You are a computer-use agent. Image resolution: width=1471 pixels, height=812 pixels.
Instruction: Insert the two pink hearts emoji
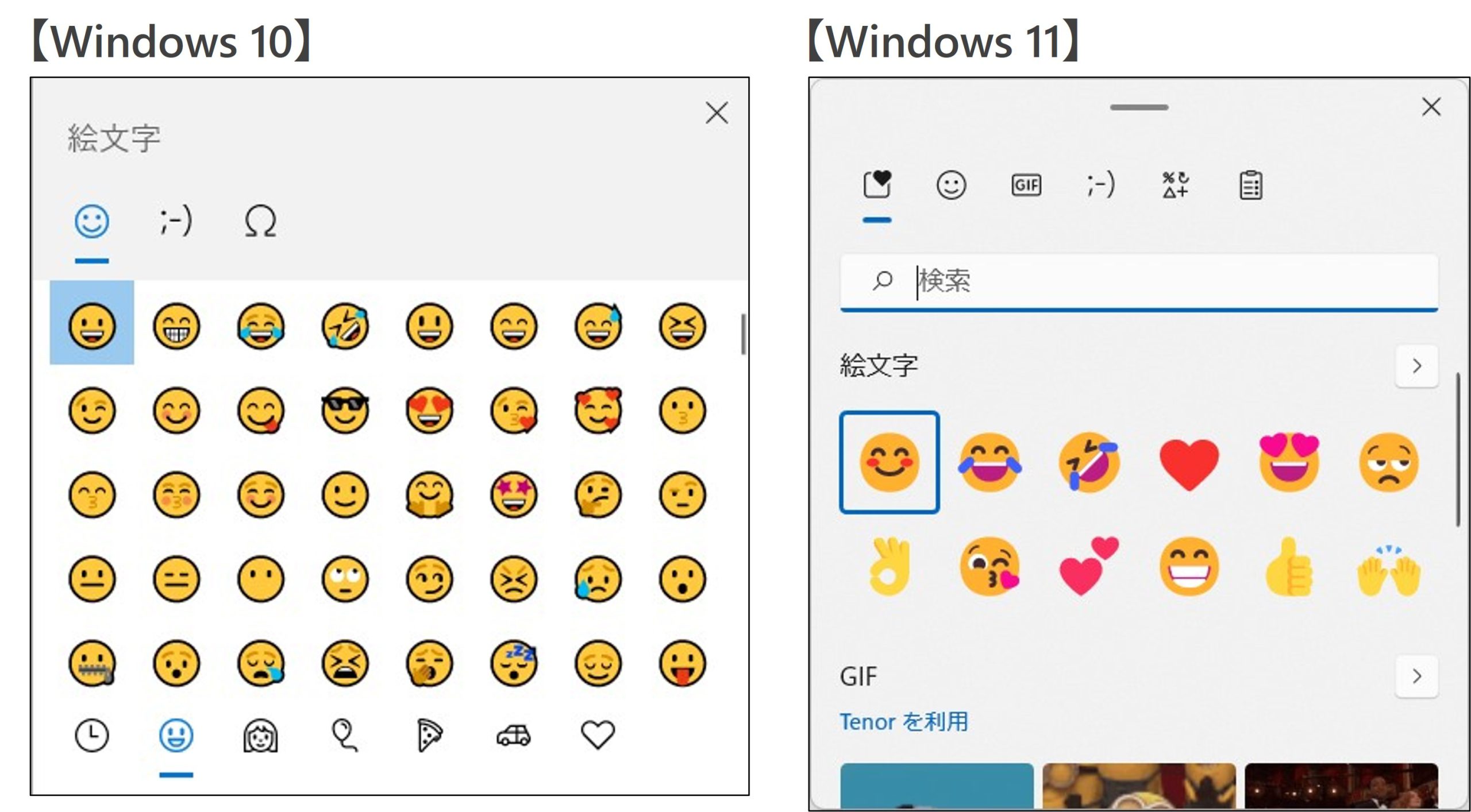[1089, 566]
